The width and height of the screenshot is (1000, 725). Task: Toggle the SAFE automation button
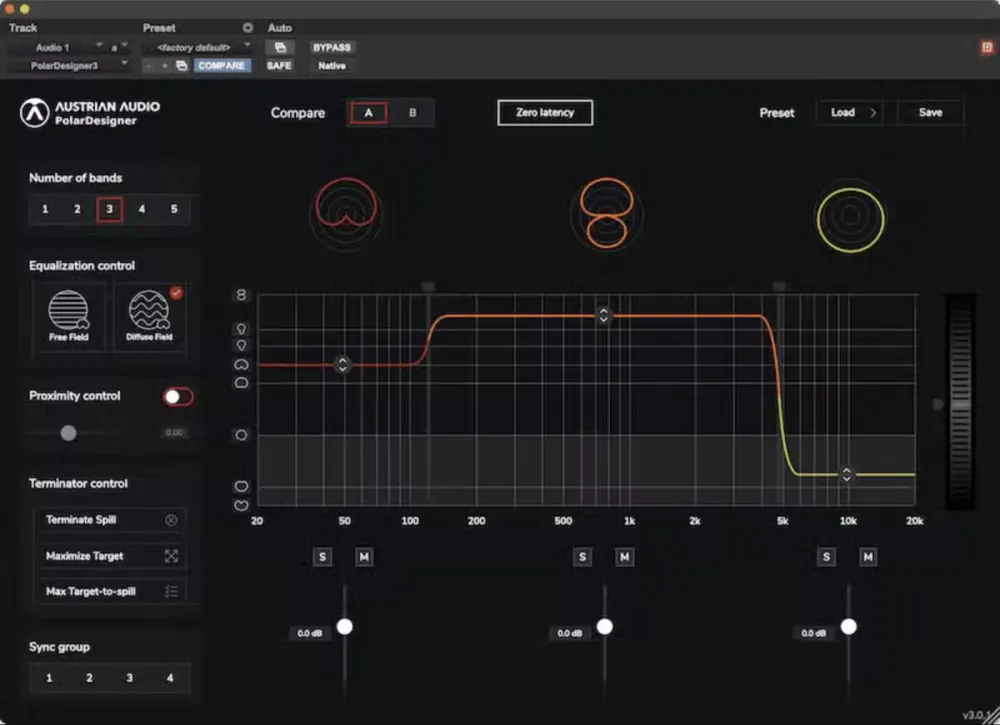coord(279,66)
